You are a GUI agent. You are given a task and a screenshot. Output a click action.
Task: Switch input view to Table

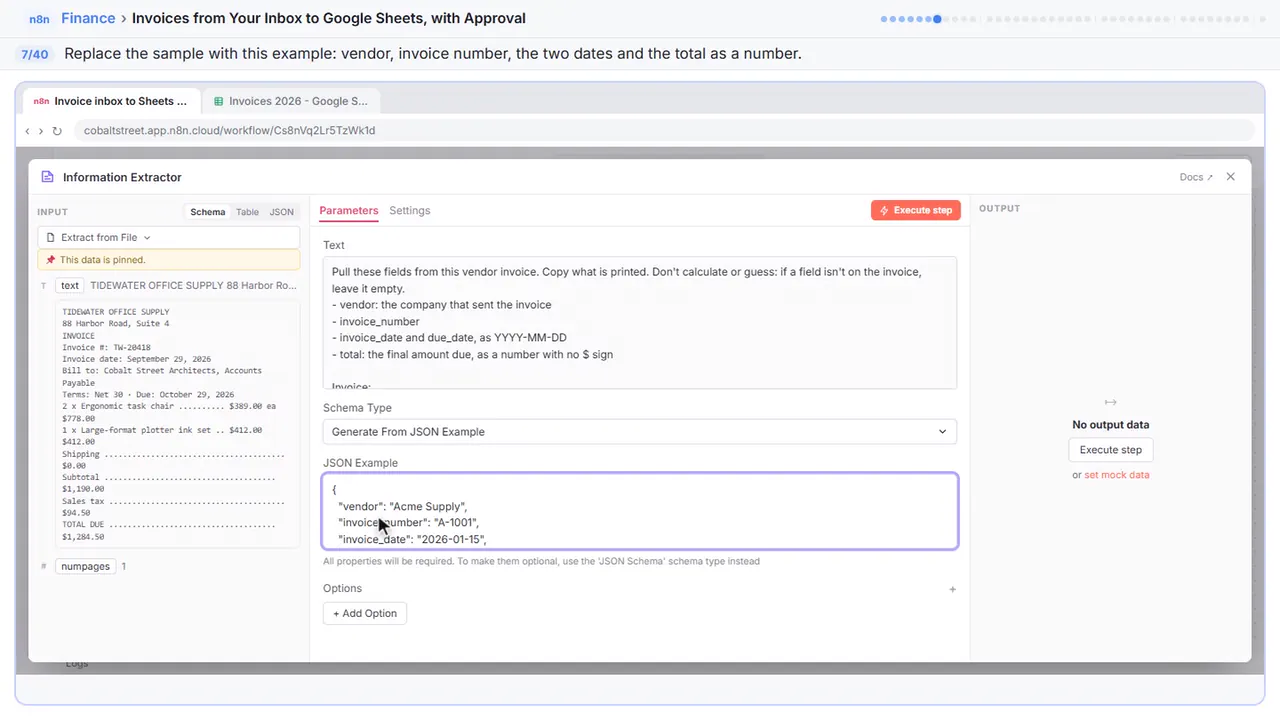247,212
